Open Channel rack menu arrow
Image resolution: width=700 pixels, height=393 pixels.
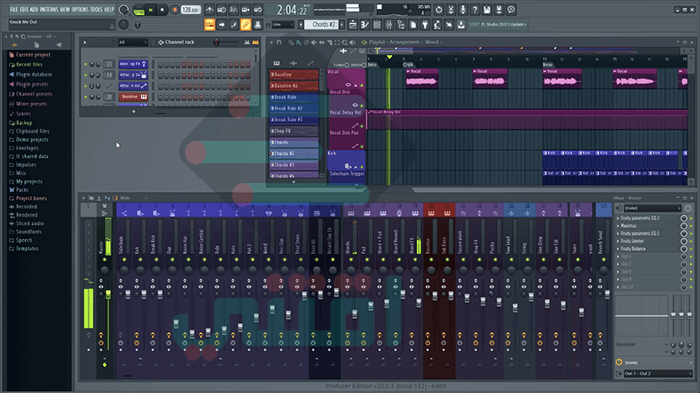click(x=85, y=42)
